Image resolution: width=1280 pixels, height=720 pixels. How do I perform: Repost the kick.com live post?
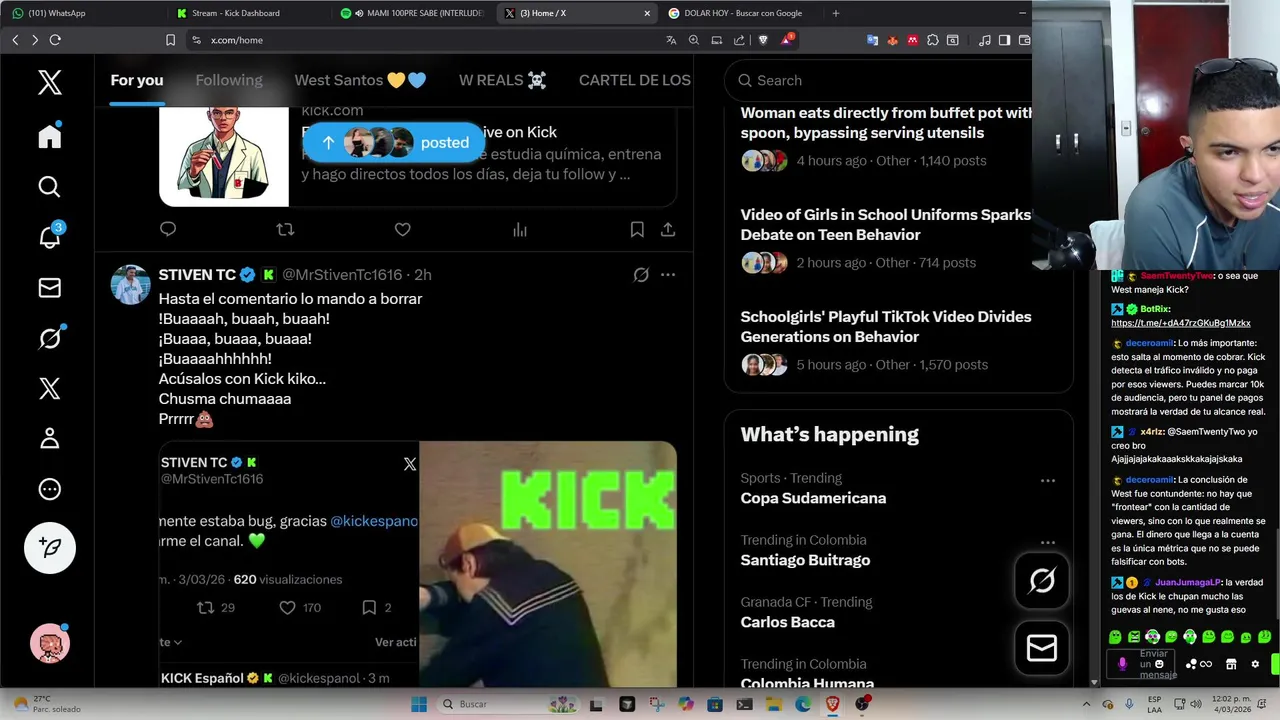pos(285,229)
